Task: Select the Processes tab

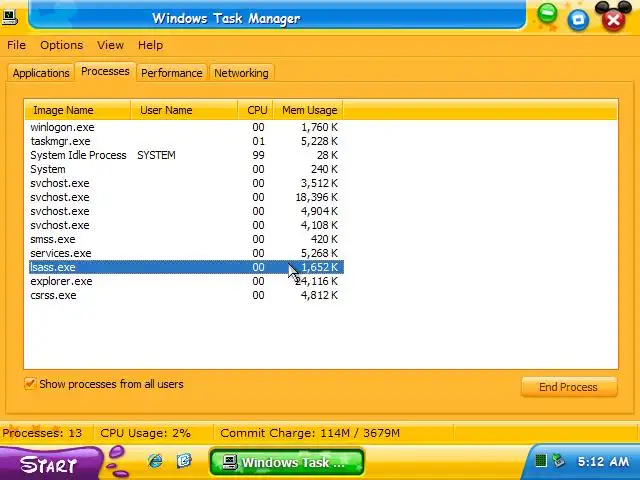Action: coord(105,71)
